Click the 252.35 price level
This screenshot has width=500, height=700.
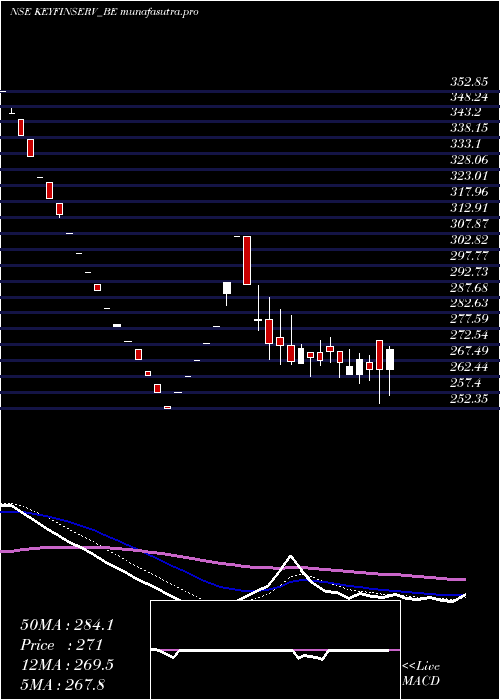[x=468, y=398]
